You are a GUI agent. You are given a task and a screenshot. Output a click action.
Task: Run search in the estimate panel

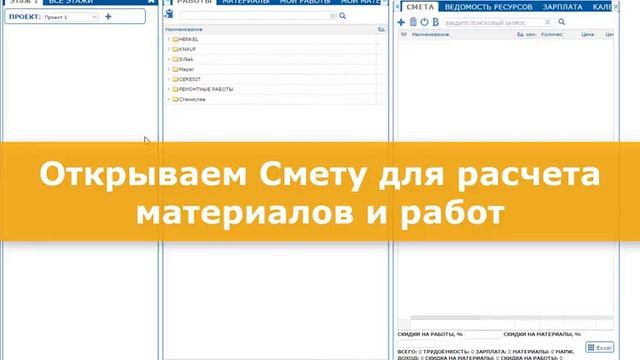(562, 22)
